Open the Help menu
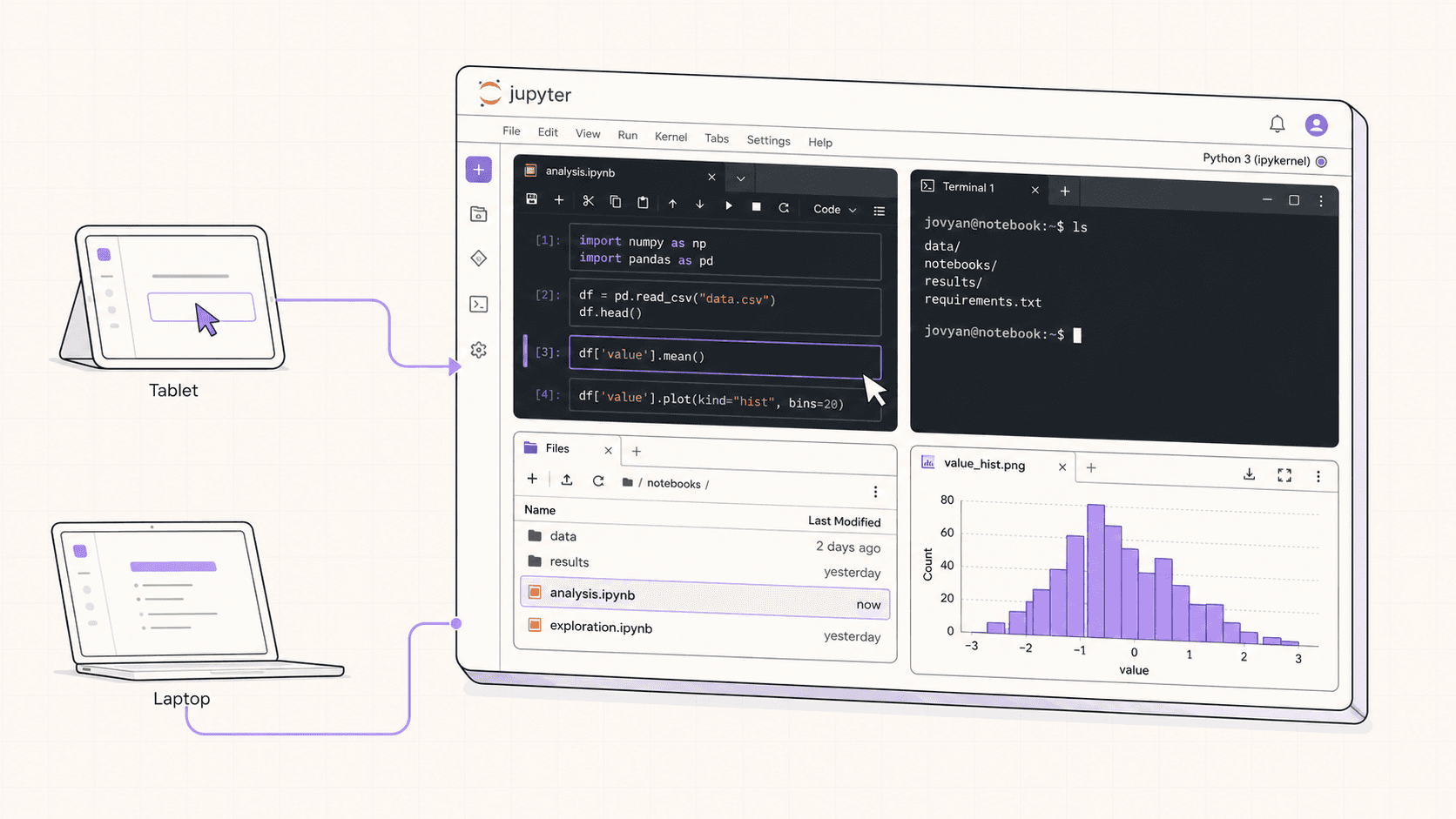This screenshot has height=819, width=1456. [x=820, y=143]
